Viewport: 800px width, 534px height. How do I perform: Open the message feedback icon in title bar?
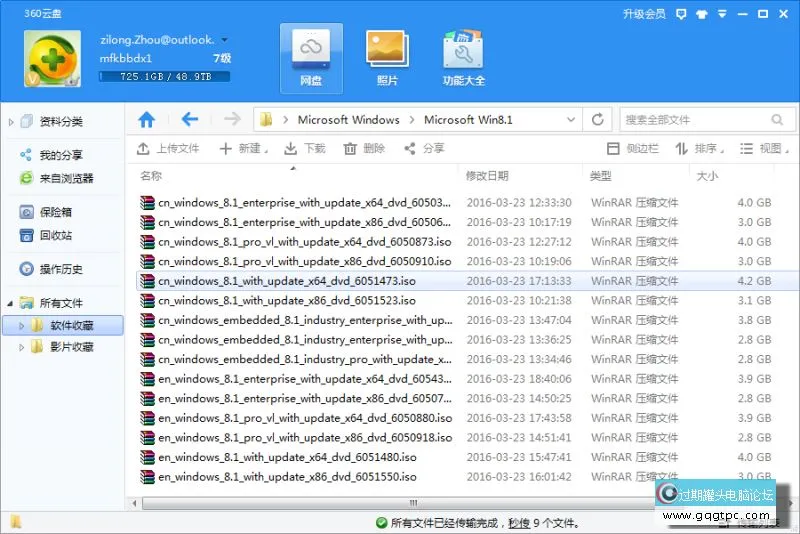(x=681, y=14)
